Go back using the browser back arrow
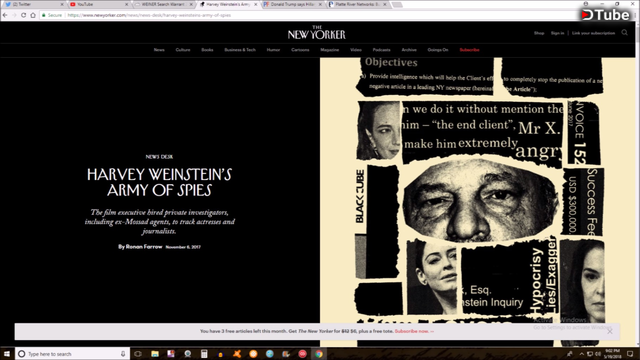The height and width of the screenshot is (360, 640). coord(5,15)
